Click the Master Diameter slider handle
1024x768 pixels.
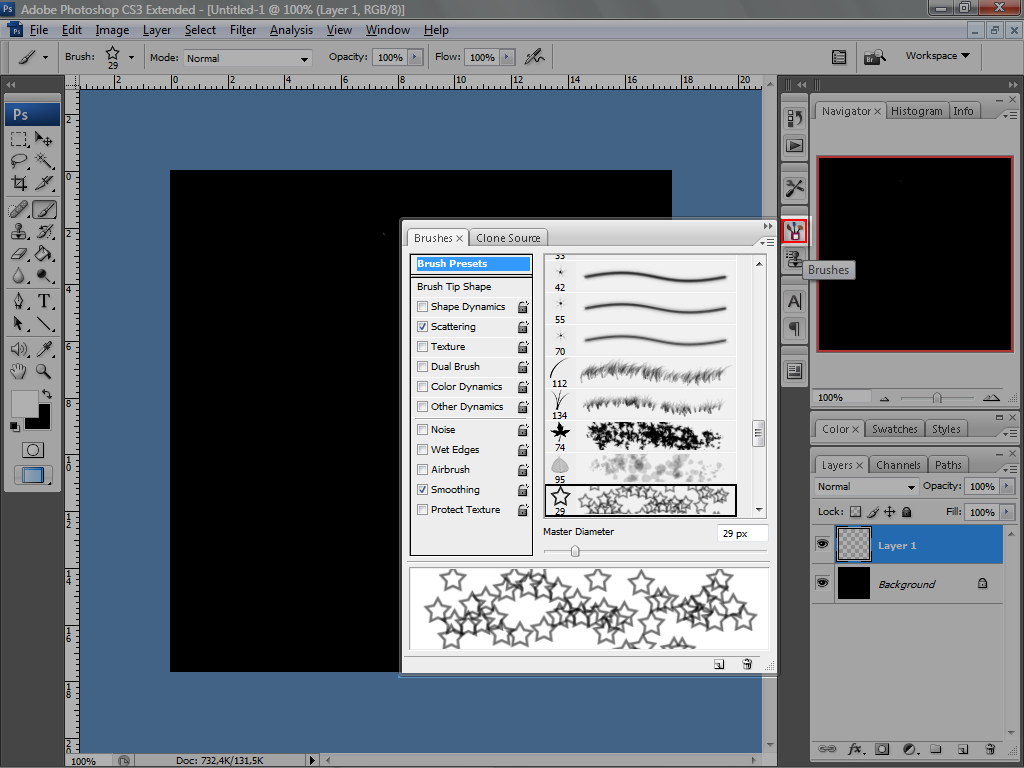tap(575, 551)
